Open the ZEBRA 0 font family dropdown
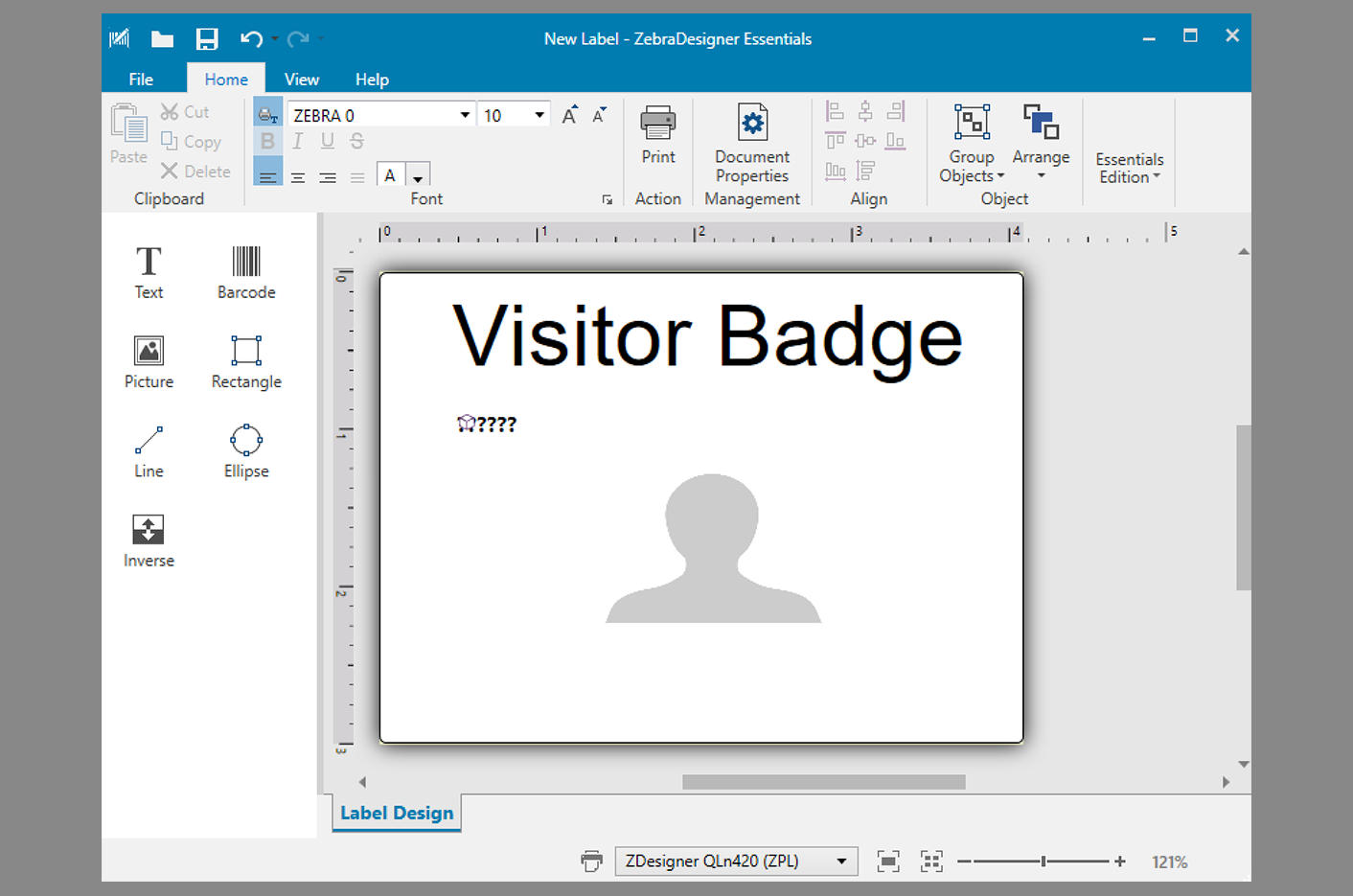Viewport: 1353px width, 896px height. coord(464,114)
